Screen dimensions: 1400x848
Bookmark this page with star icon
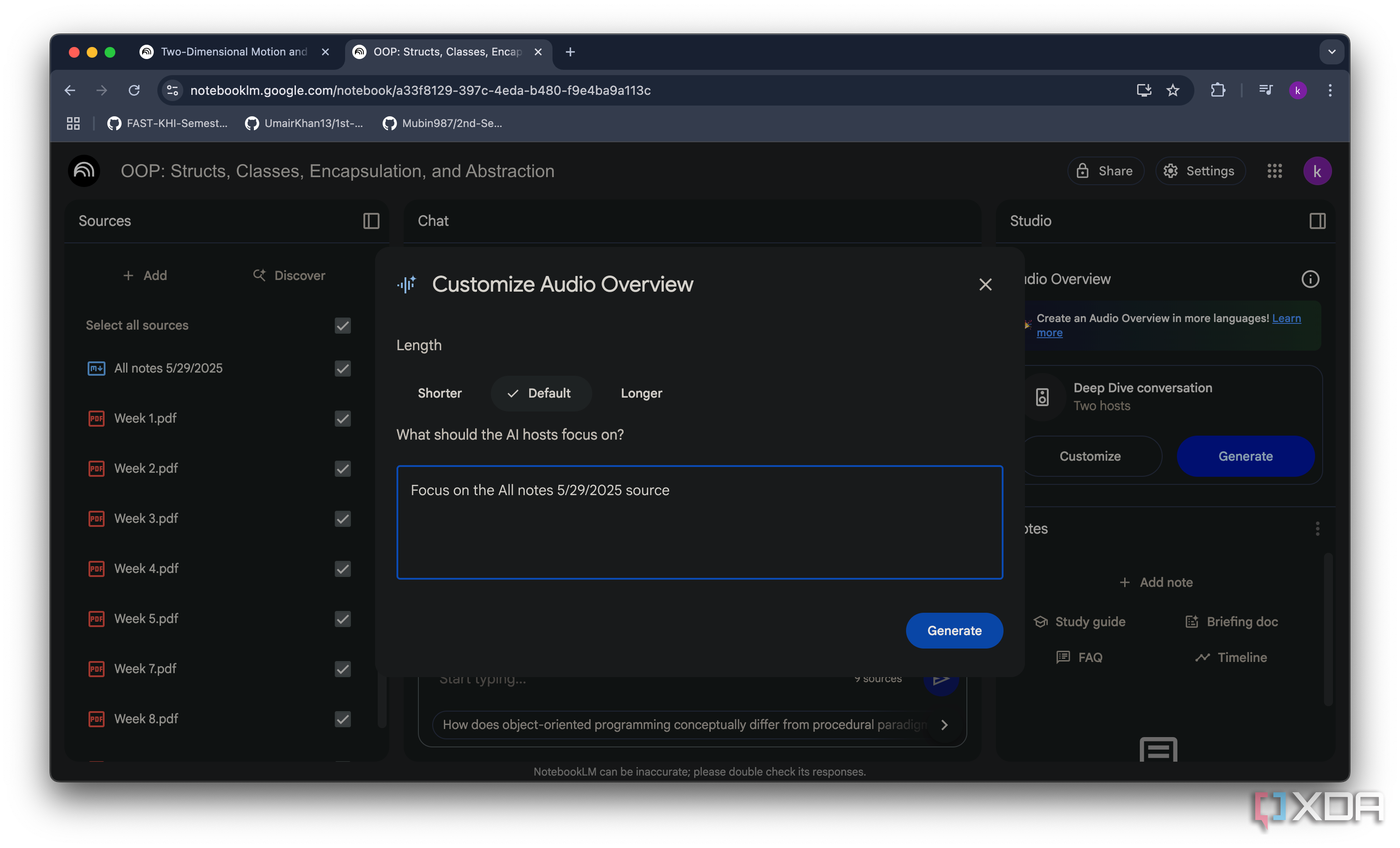click(x=1172, y=90)
